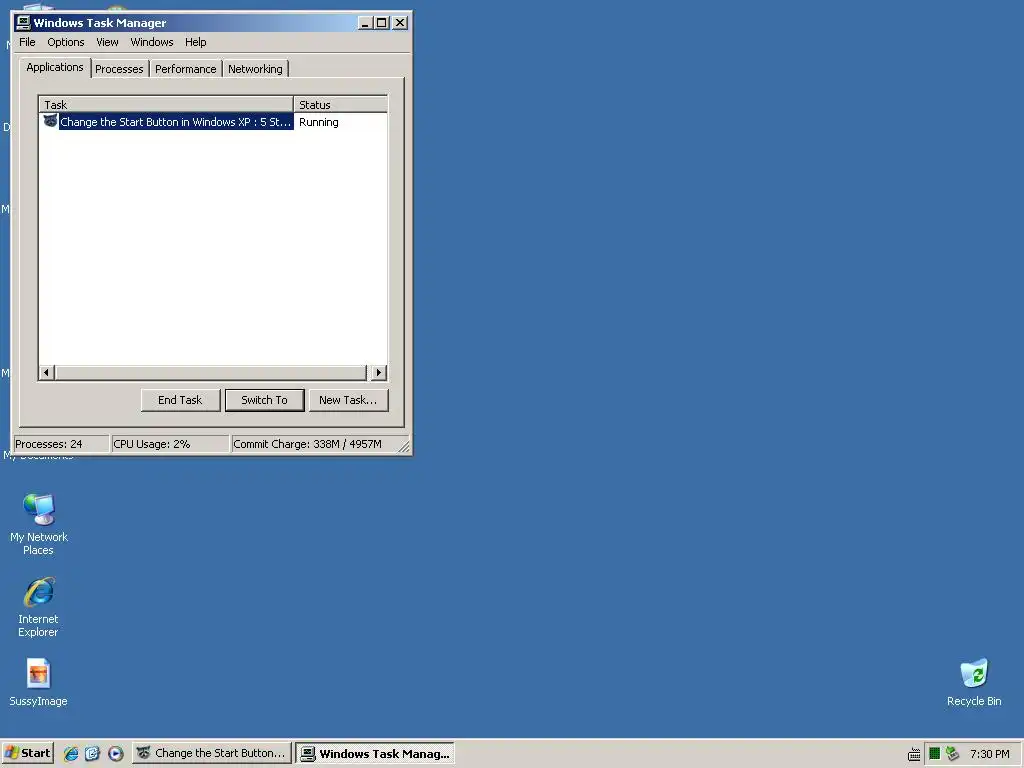Click the Task Manager title bar icon
This screenshot has height=768, width=1024.
[23, 23]
